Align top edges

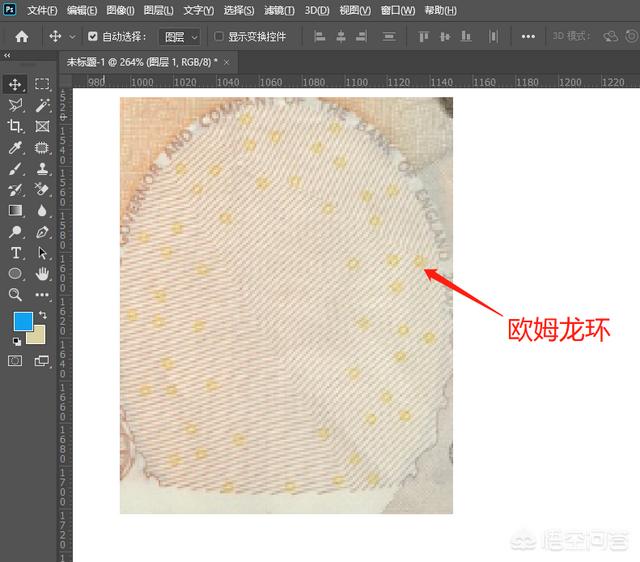coord(424,37)
